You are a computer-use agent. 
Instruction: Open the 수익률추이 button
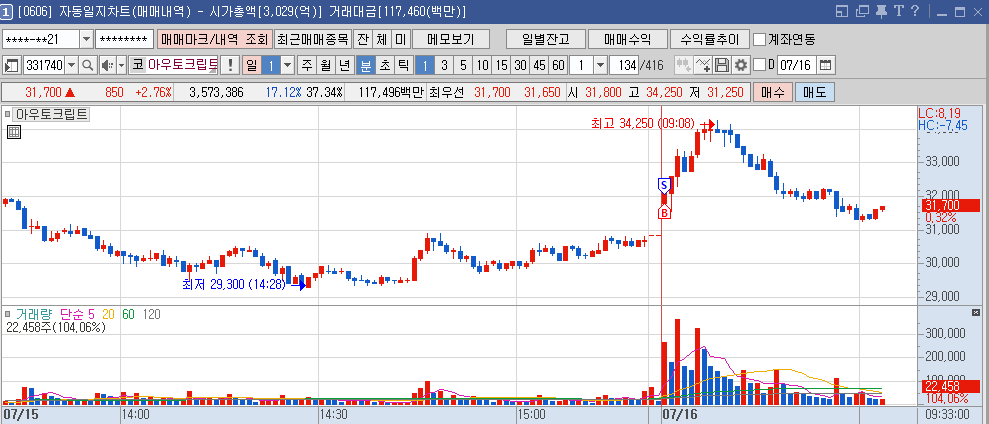point(710,40)
